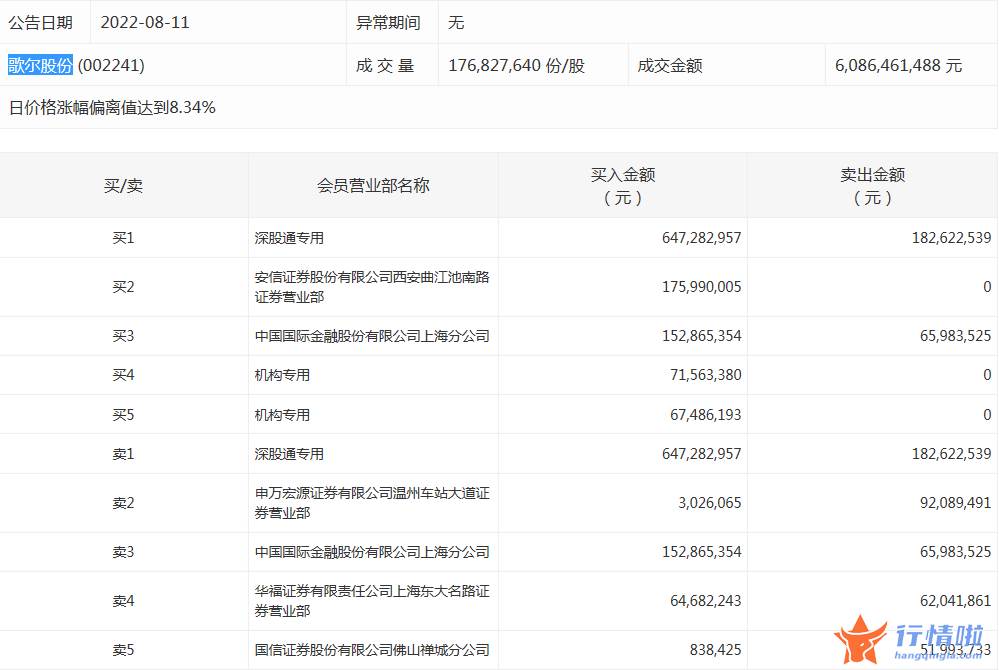
Task: Click 中国国际金融 上海分公司 in 卖3 row
Action: (x=372, y=552)
